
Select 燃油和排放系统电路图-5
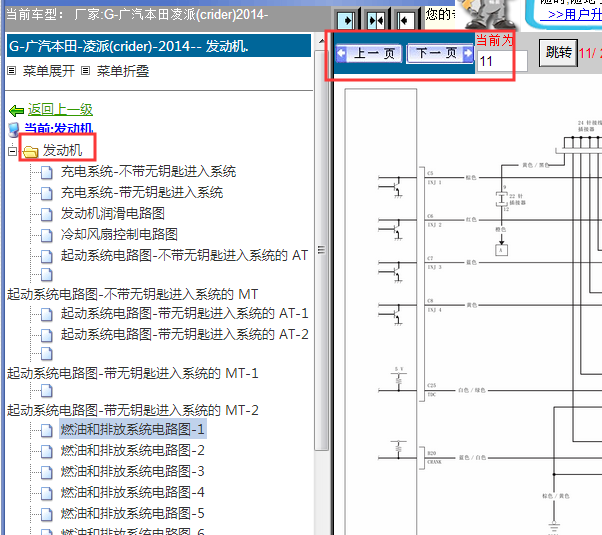pos(132,514)
